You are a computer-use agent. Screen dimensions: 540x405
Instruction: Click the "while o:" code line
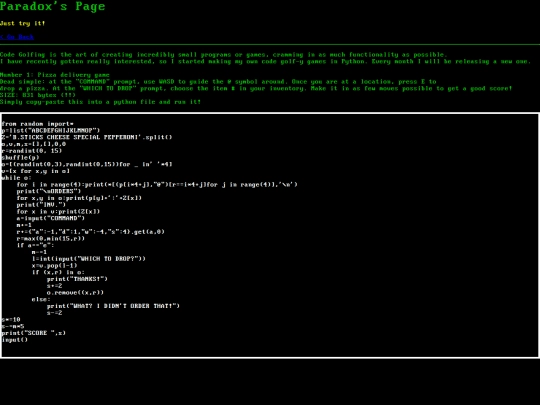pos(17,178)
